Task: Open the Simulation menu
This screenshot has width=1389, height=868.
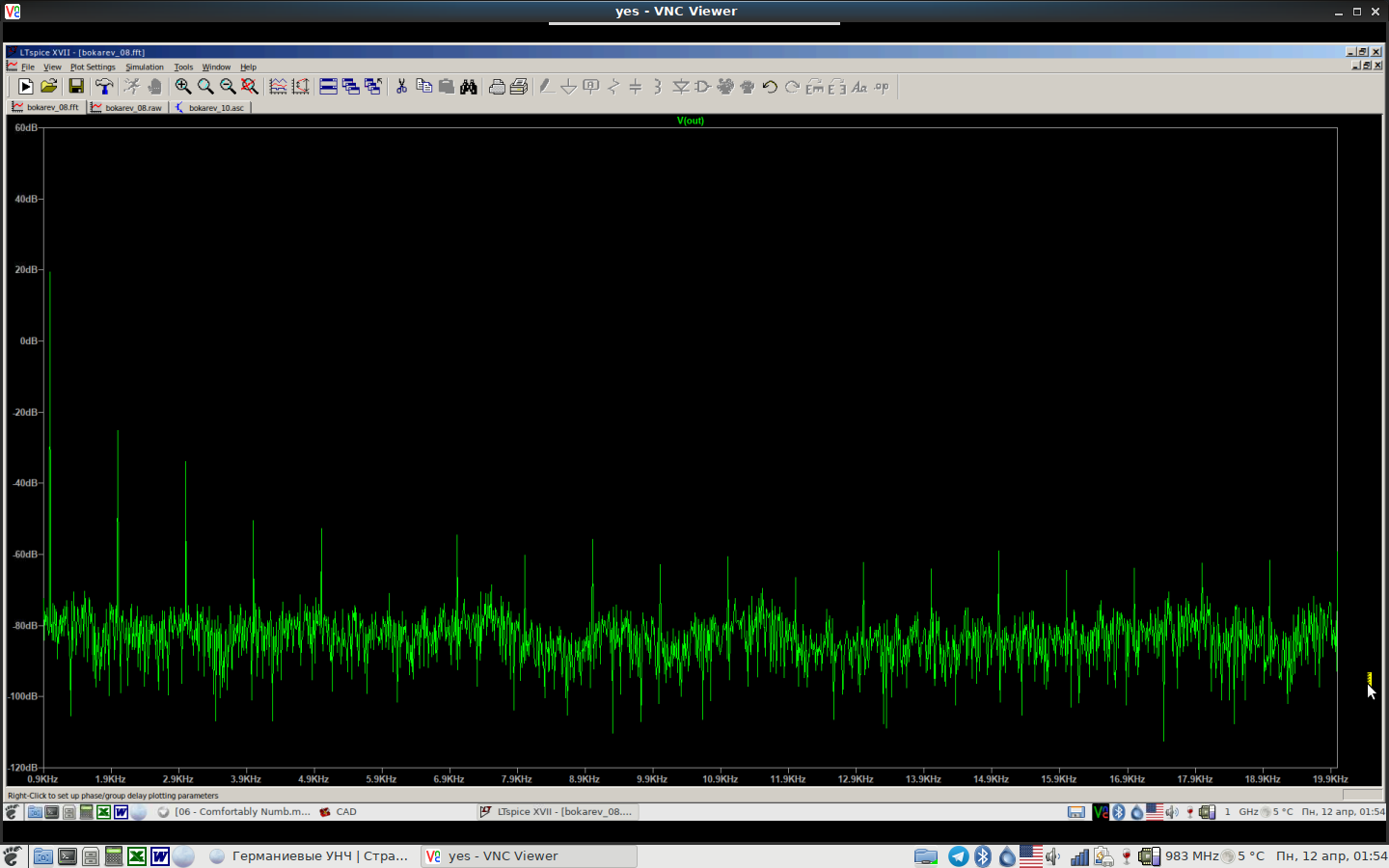Action: [145, 68]
